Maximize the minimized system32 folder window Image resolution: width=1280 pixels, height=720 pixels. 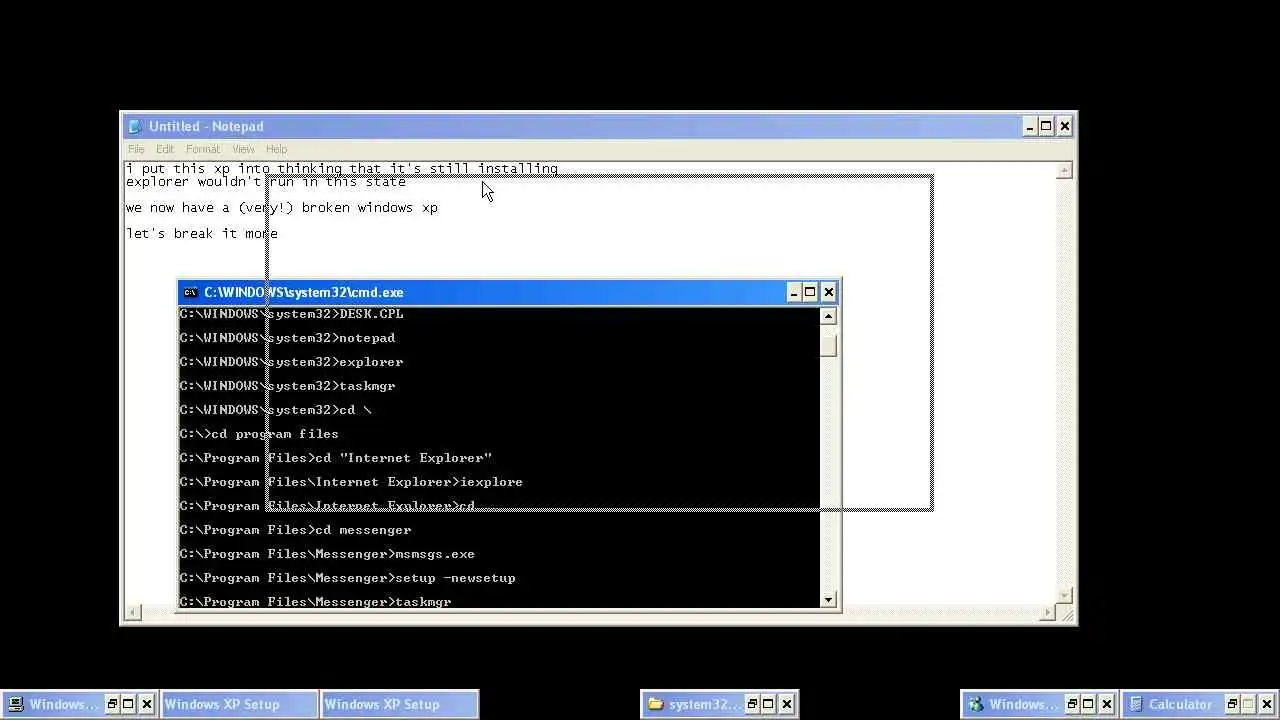tap(769, 704)
